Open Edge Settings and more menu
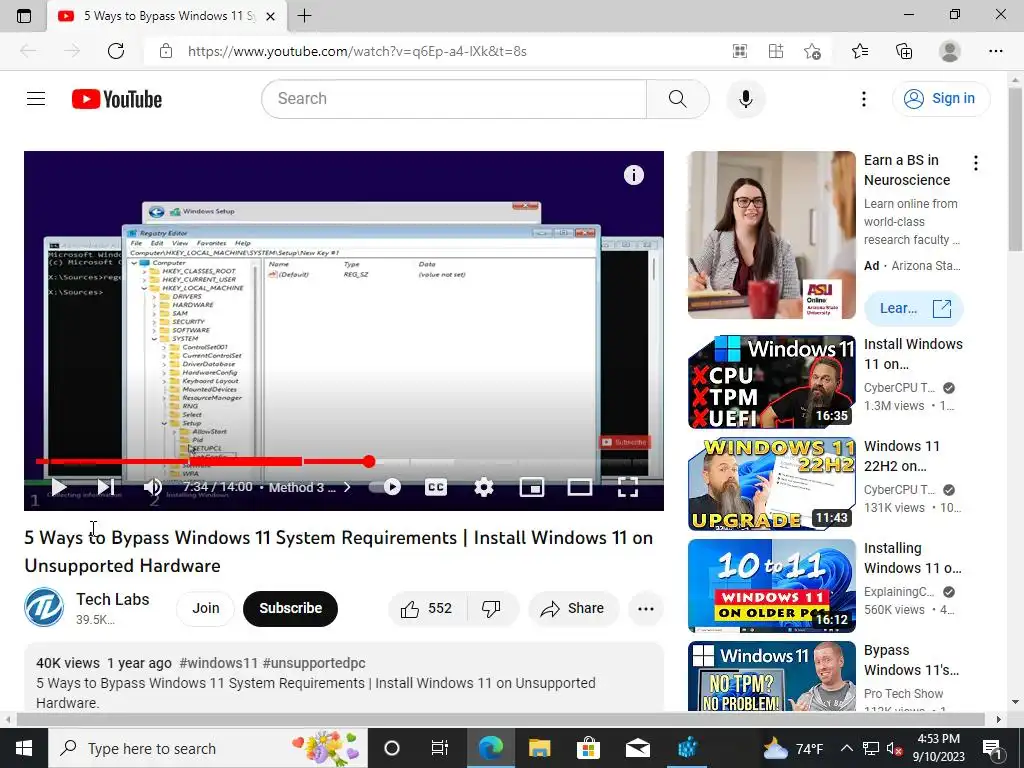This screenshot has width=1024, height=768. 995,51
